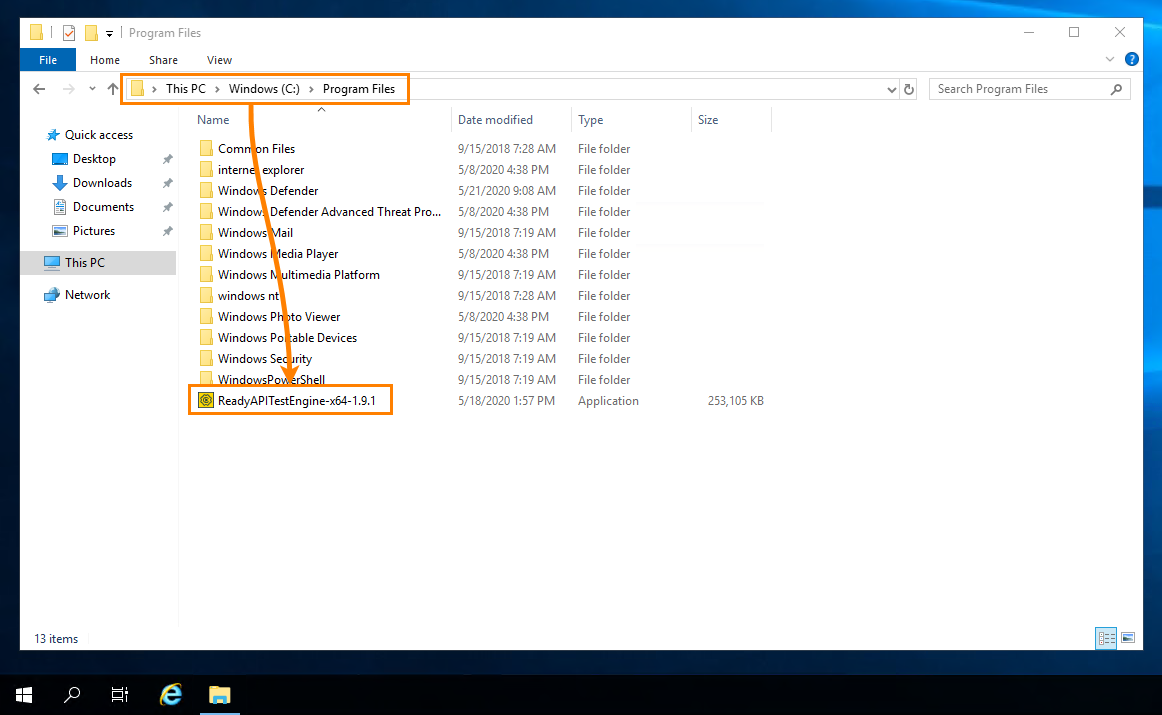
Task: Sort by the Name column header
Action: (213, 120)
